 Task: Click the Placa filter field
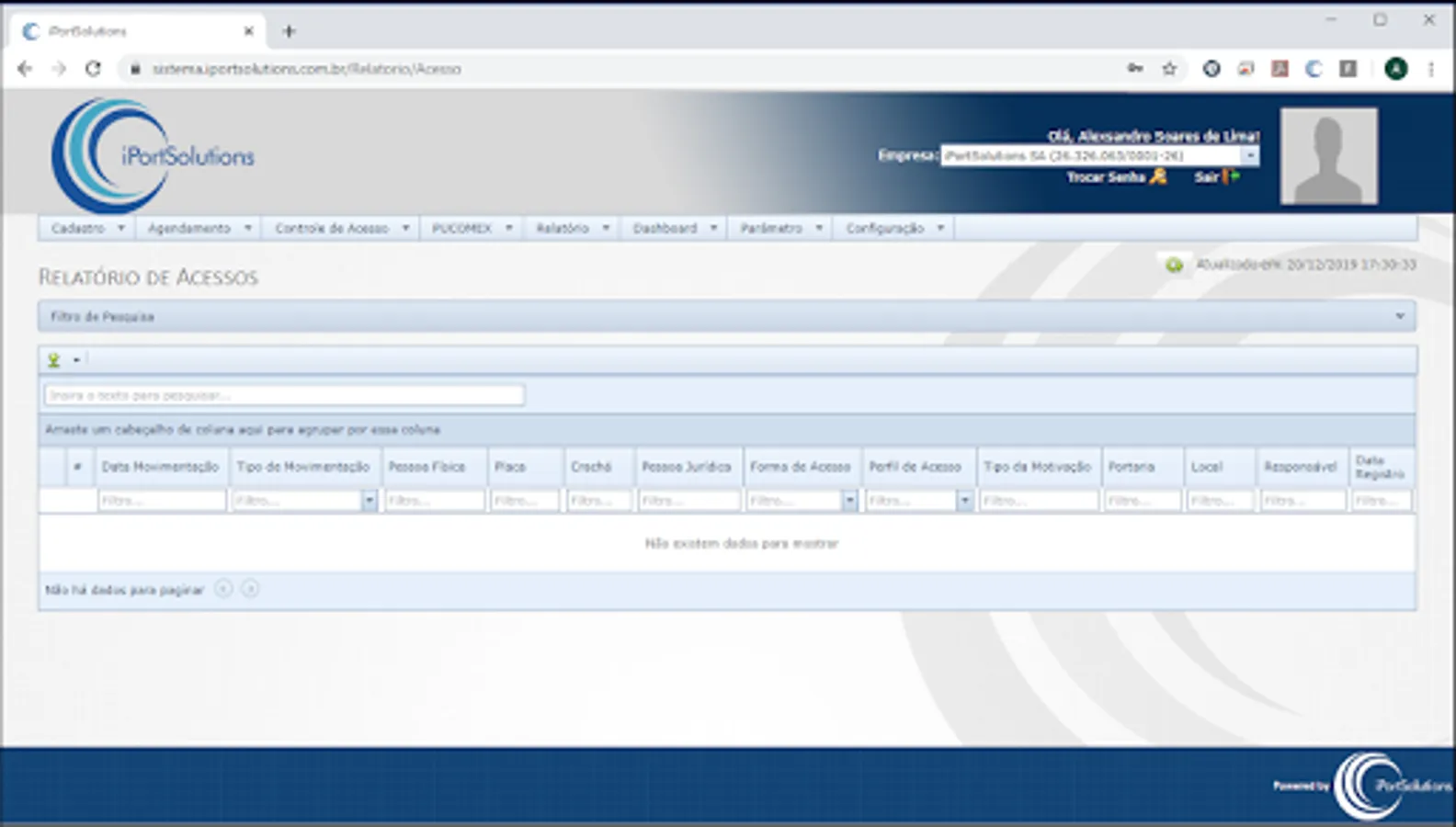[525, 501]
